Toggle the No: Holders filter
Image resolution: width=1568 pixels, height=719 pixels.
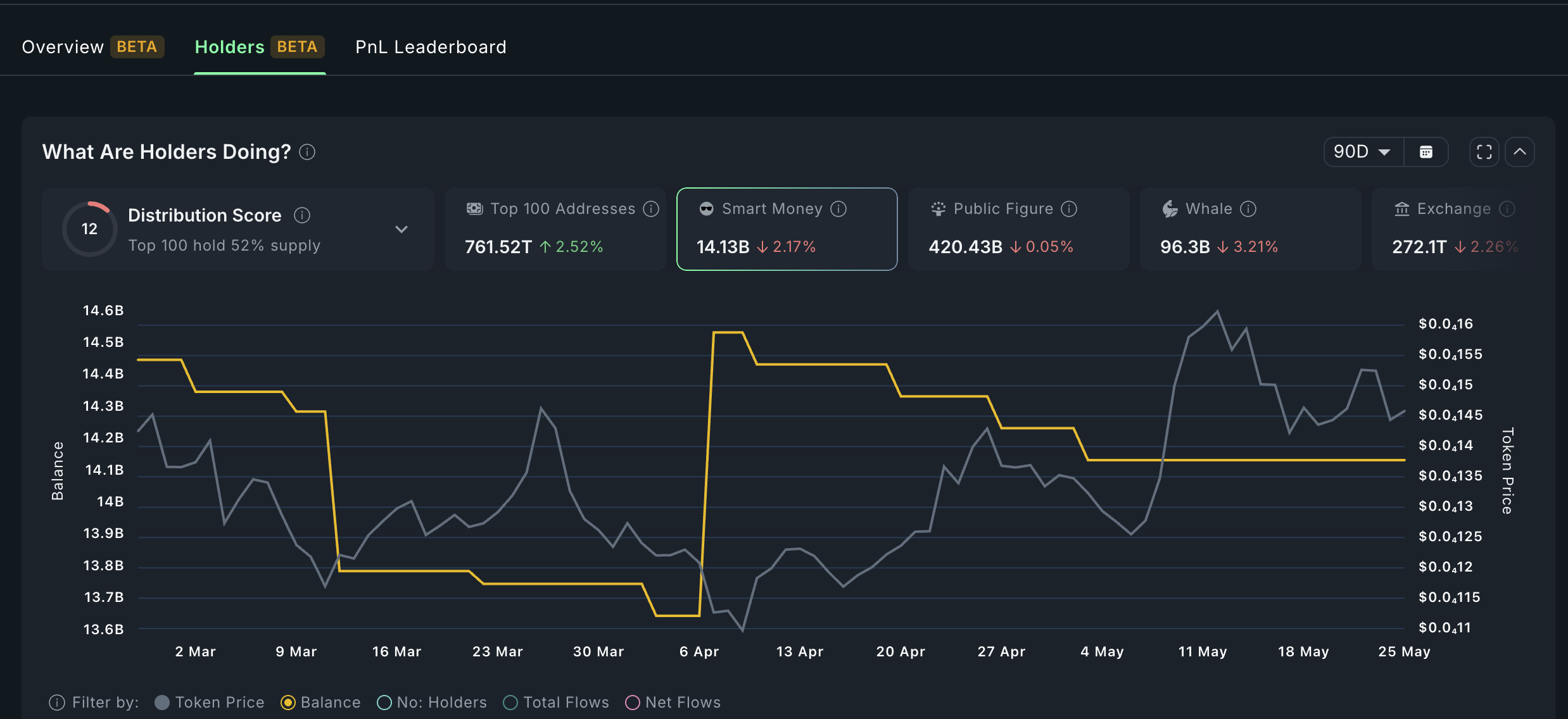384,703
